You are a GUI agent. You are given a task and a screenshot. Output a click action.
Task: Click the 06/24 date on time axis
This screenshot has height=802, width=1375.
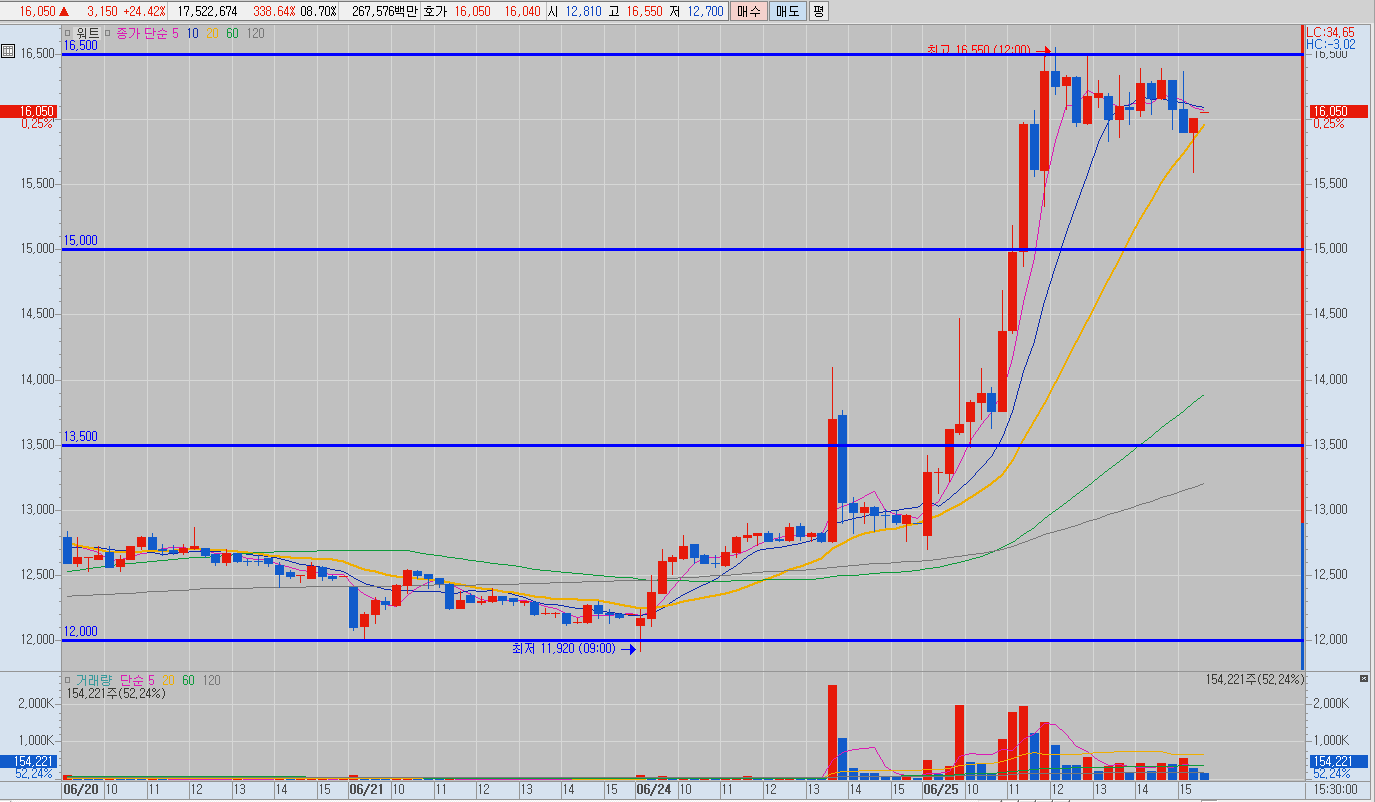[653, 789]
